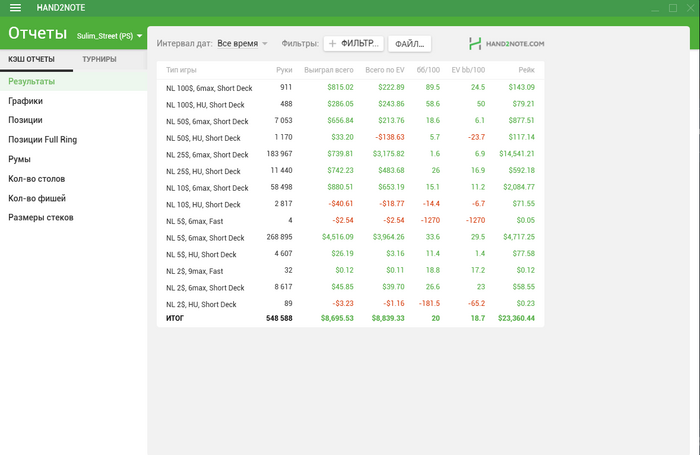
Task: Open the 'Позиции Full Ring' report
Action: [x=74, y=140]
